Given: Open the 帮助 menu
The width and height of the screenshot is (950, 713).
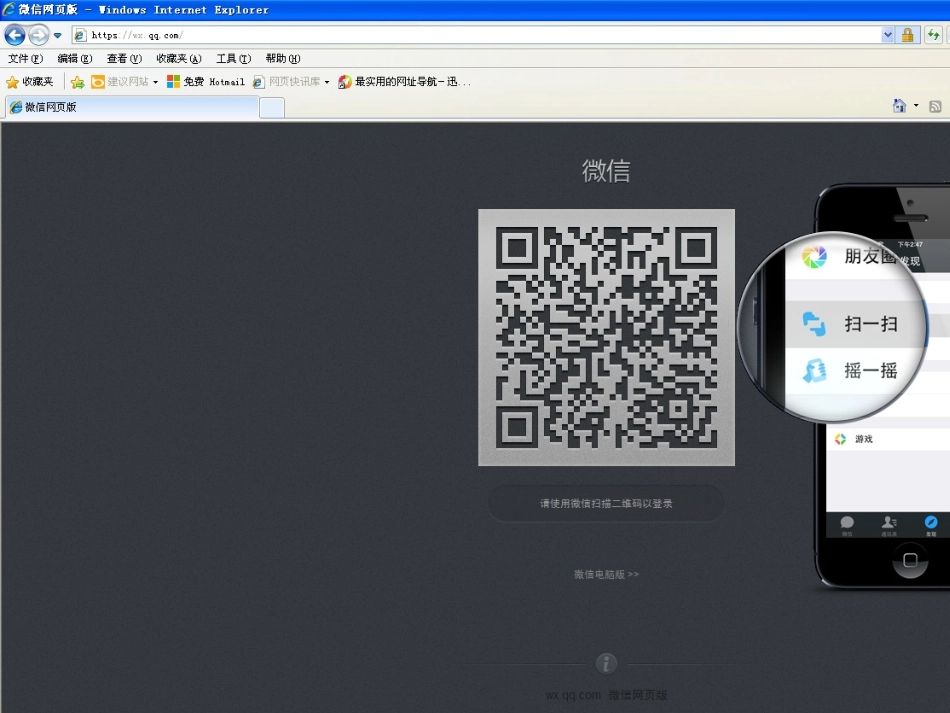Looking at the screenshot, I should coord(283,59).
